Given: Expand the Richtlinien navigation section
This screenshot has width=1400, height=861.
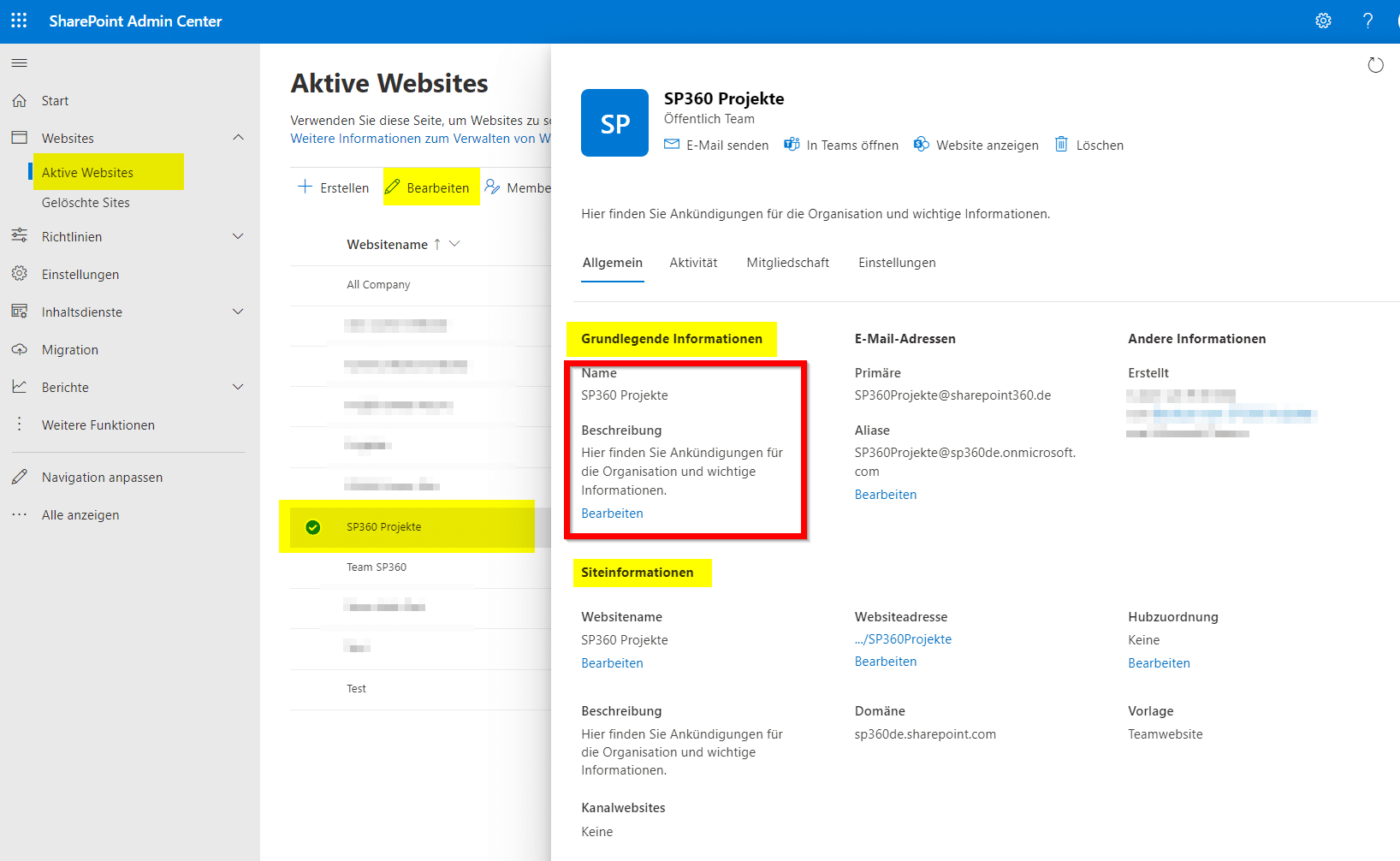Looking at the screenshot, I should 238,237.
